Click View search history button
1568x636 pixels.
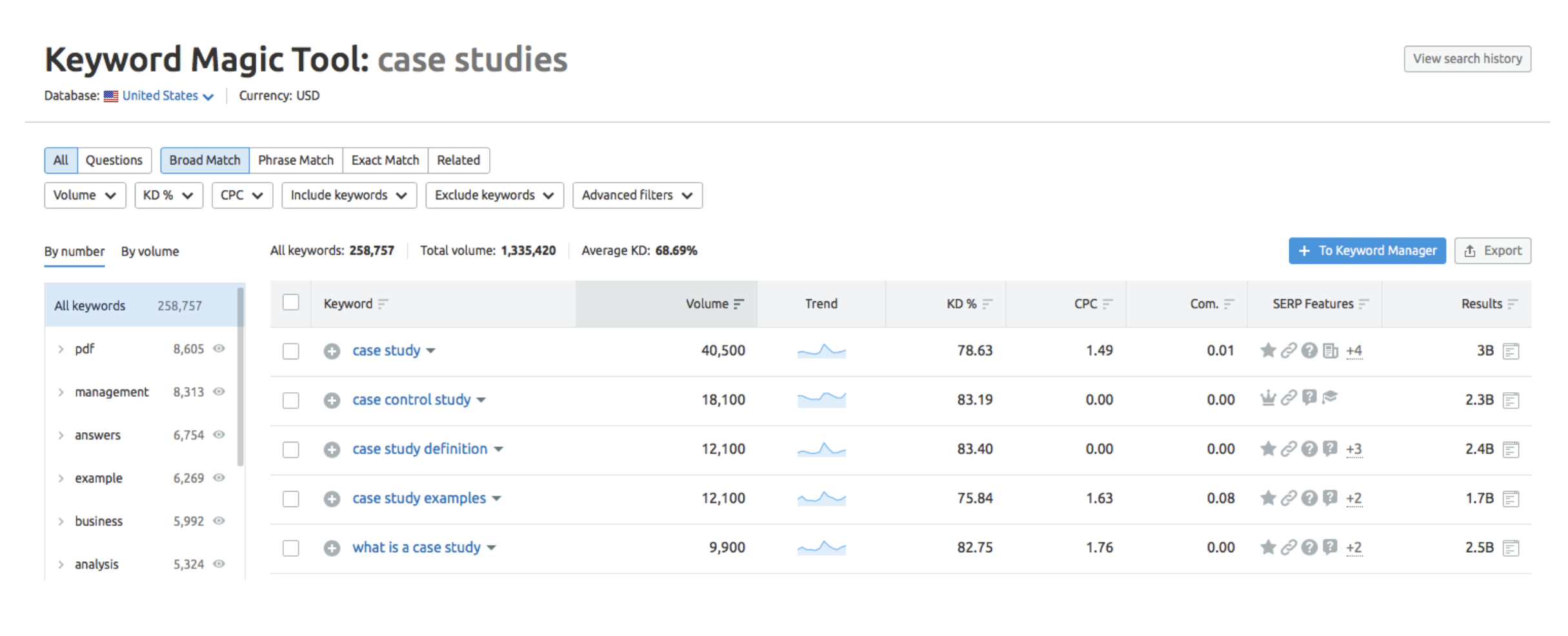[x=1467, y=59]
